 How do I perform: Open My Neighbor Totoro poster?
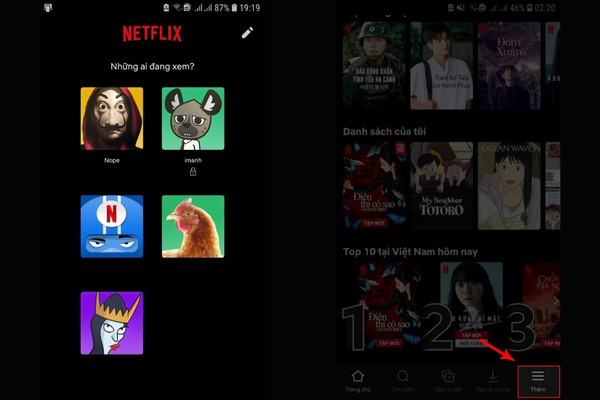click(442, 186)
